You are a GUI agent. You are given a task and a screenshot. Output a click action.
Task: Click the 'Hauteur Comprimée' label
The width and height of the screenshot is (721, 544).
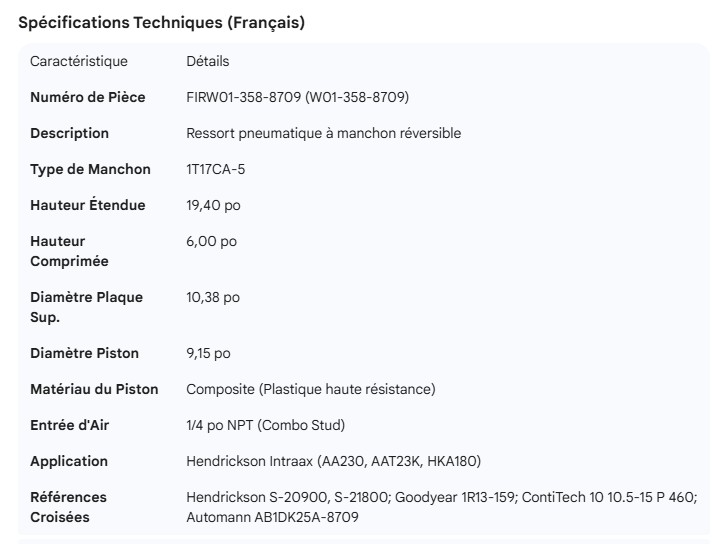[68, 251]
